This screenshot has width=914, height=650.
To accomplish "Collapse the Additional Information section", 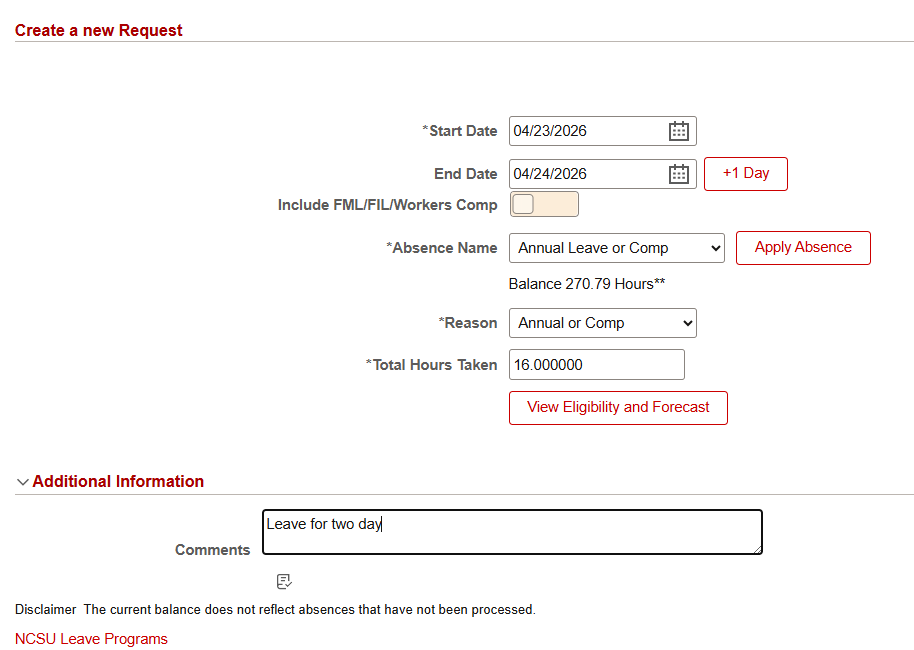I will pos(23,482).
